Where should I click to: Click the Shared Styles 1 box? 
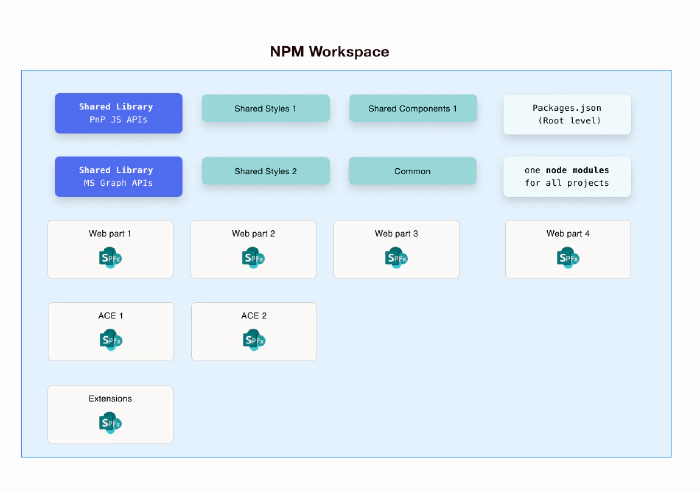point(265,108)
